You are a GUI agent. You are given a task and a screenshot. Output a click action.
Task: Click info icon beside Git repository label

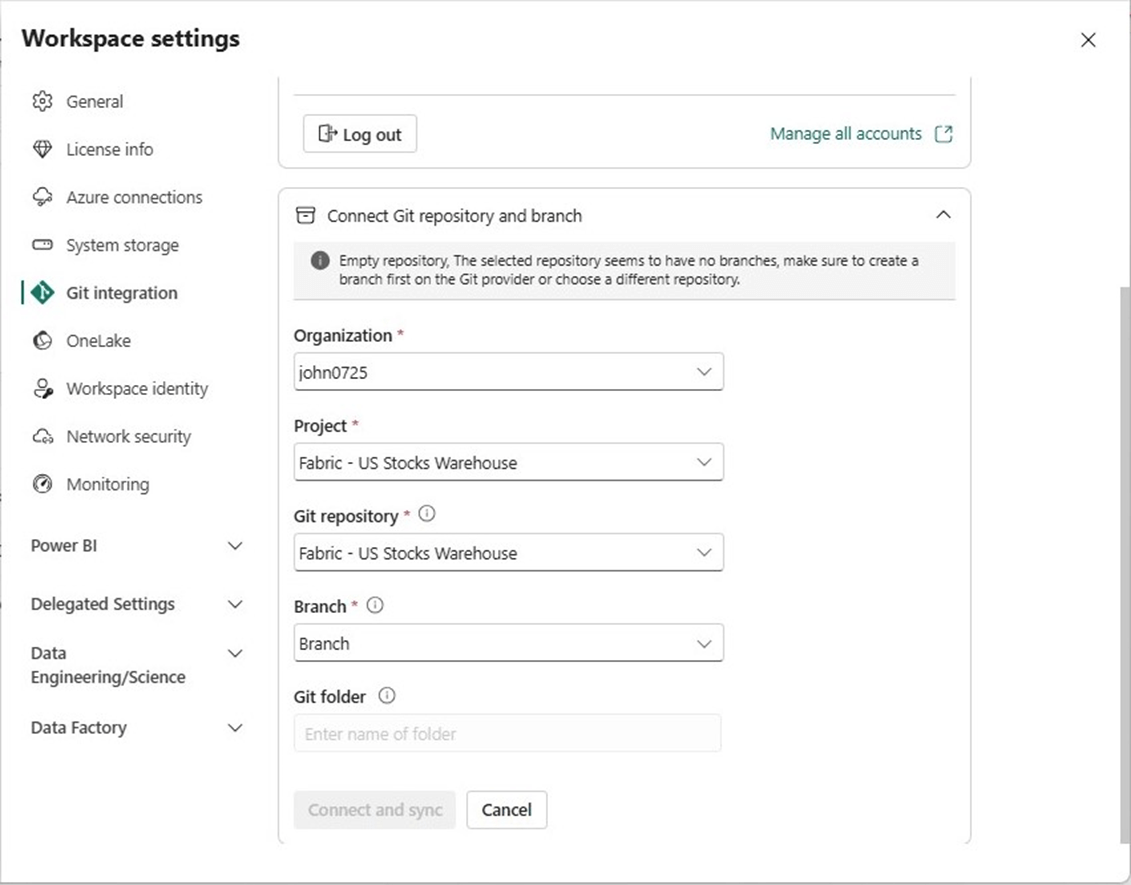(x=427, y=515)
